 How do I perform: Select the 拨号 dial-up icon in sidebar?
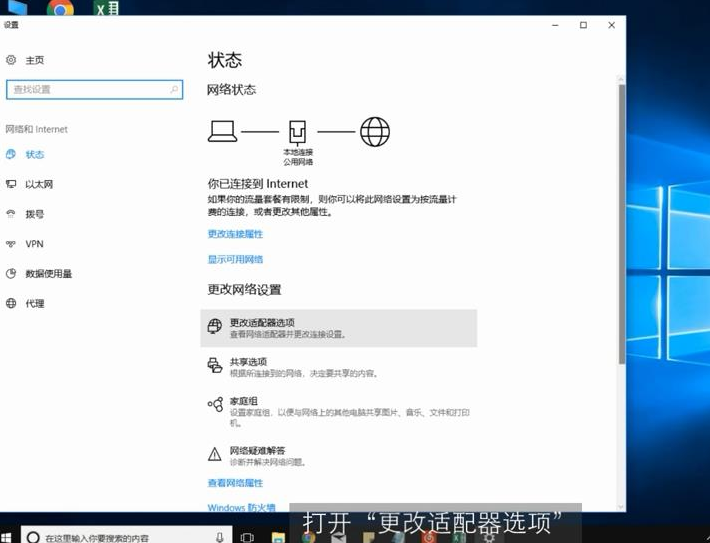point(11,214)
